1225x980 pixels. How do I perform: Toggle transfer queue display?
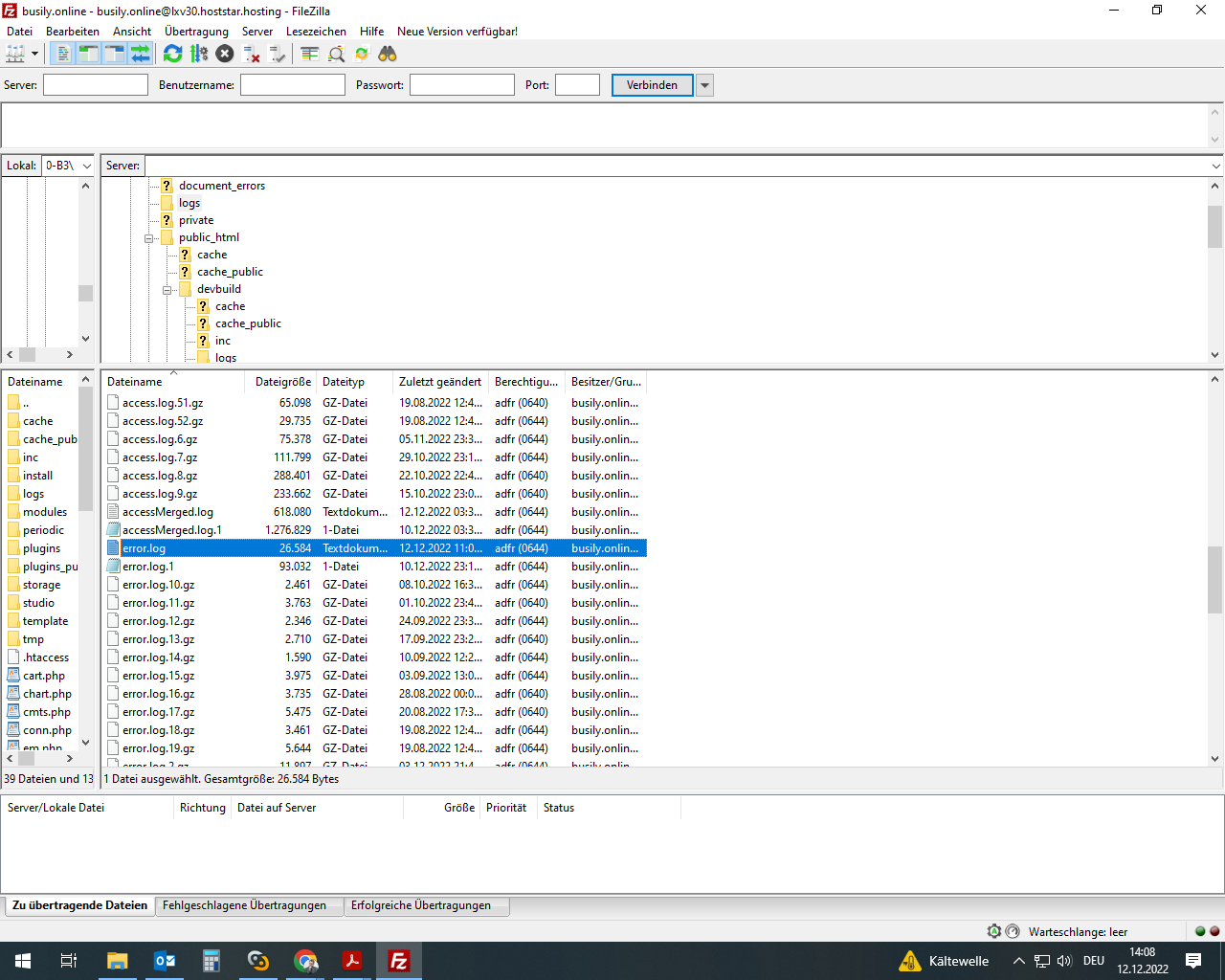tap(140, 55)
